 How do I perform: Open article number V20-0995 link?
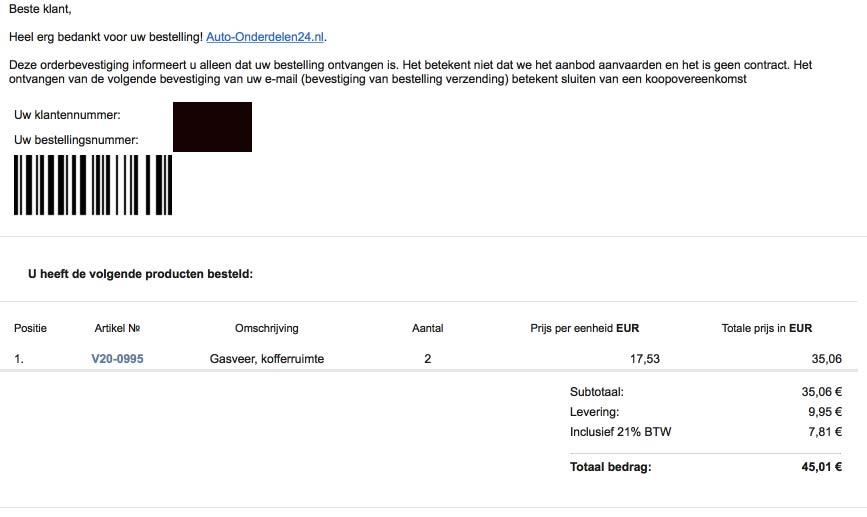117,359
